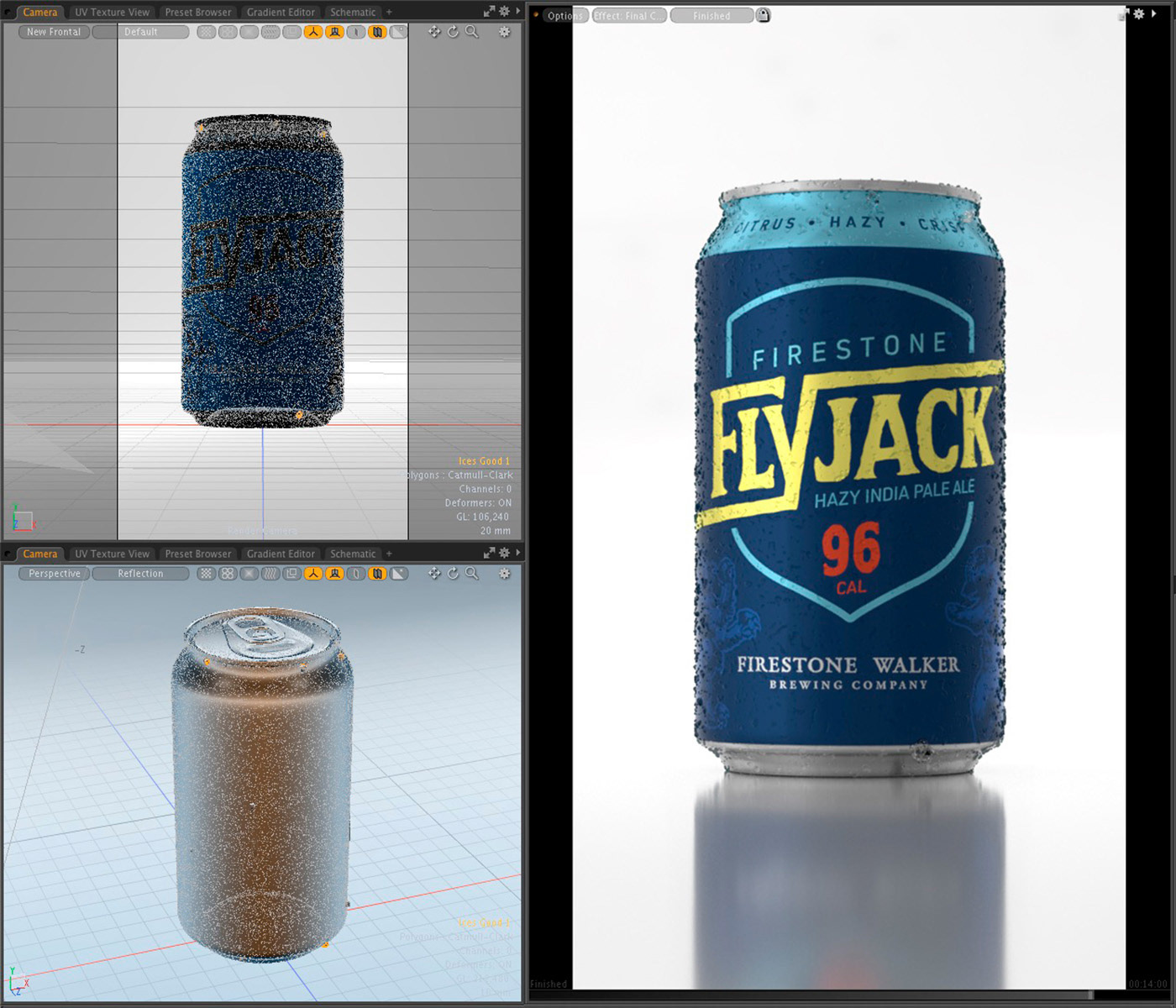Select UV Texture View tab in bottom viewport
Screen dimensions: 1176x1008
pos(112,554)
